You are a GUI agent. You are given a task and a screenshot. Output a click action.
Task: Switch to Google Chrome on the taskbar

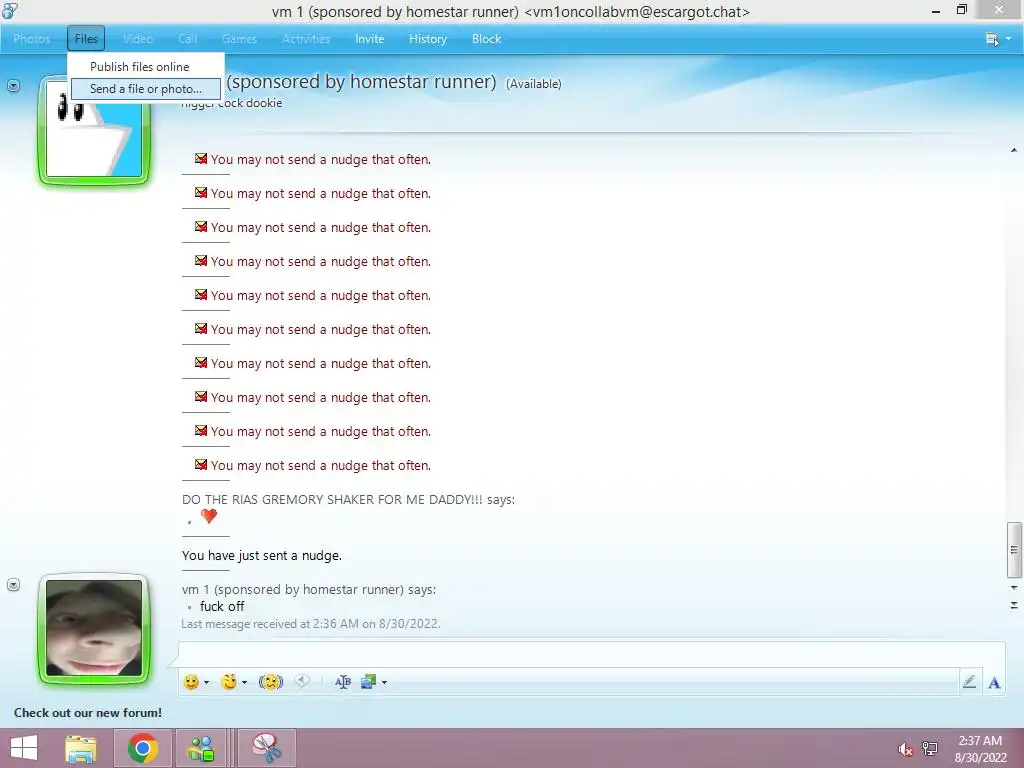coord(142,748)
